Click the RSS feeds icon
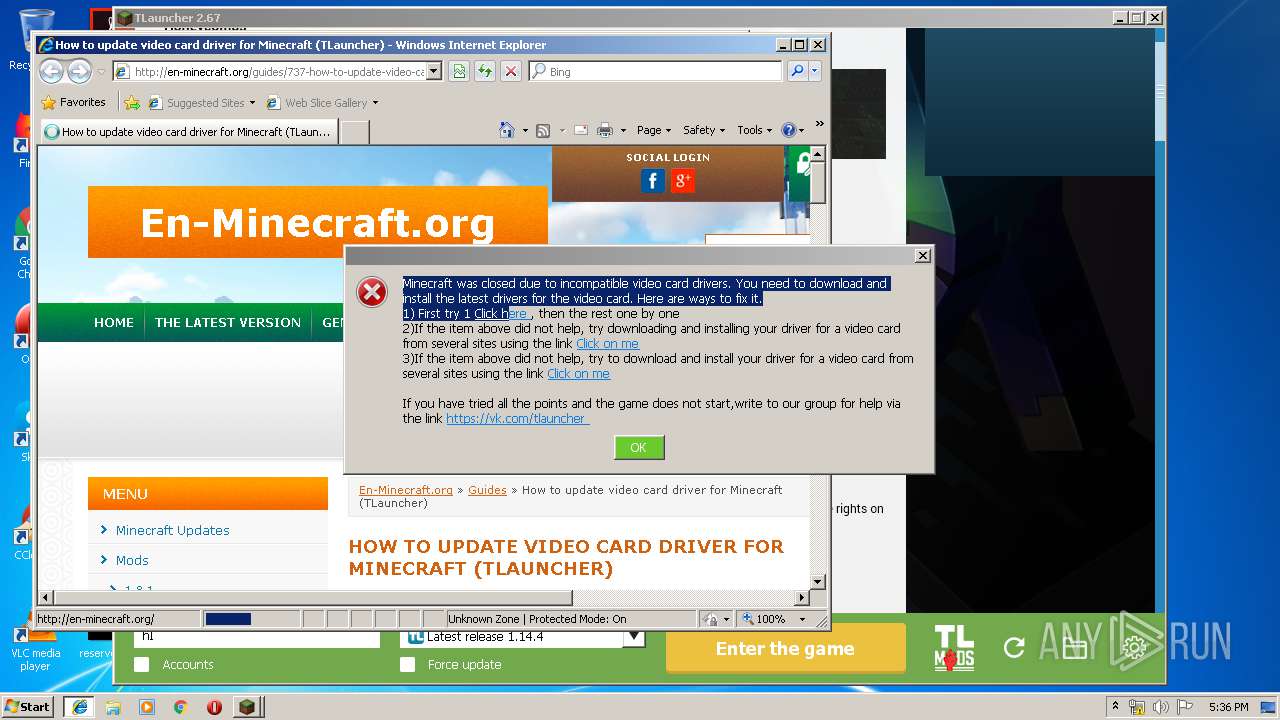 pos(543,130)
